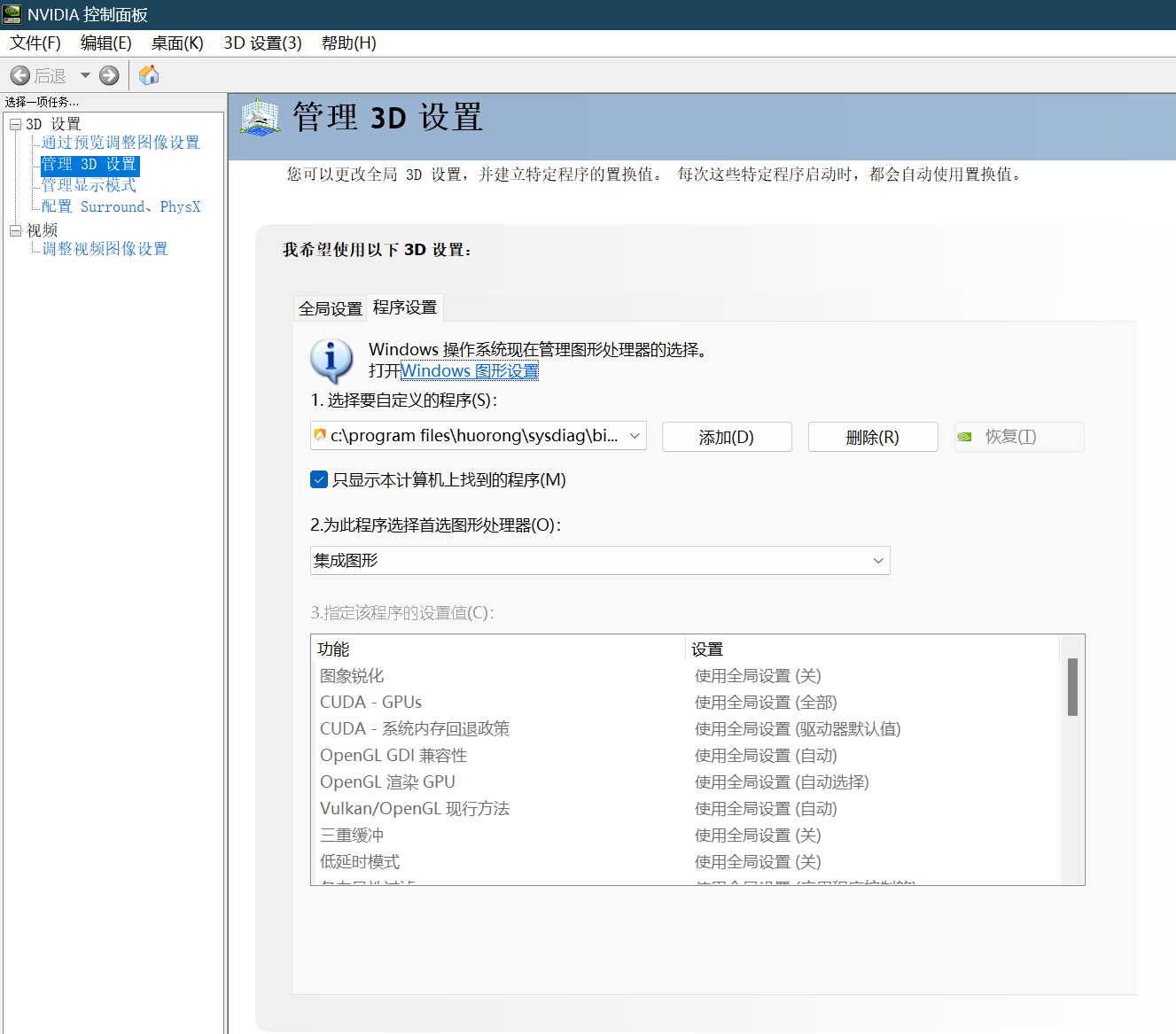
Task: Select 通过预览调整图像设置 in tree
Action: pos(121,143)
